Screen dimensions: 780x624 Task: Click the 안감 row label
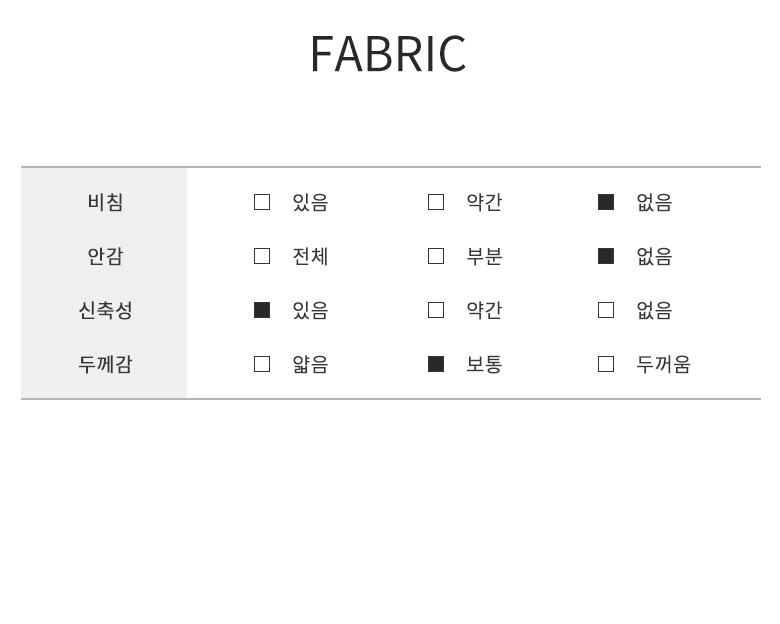(x=105, y=256)
